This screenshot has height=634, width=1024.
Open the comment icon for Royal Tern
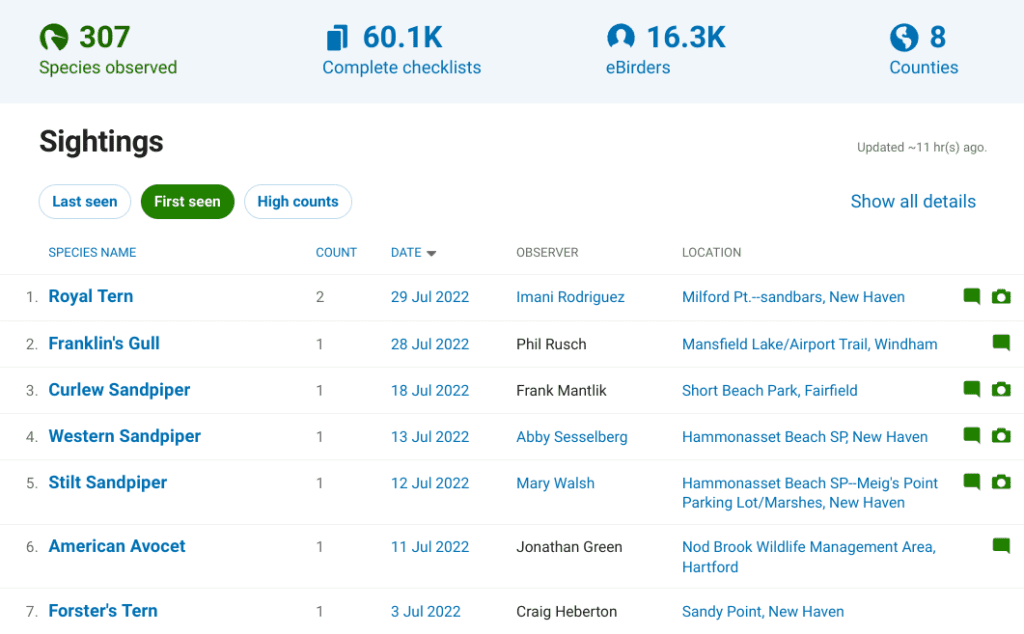click(x=972, y=296)
